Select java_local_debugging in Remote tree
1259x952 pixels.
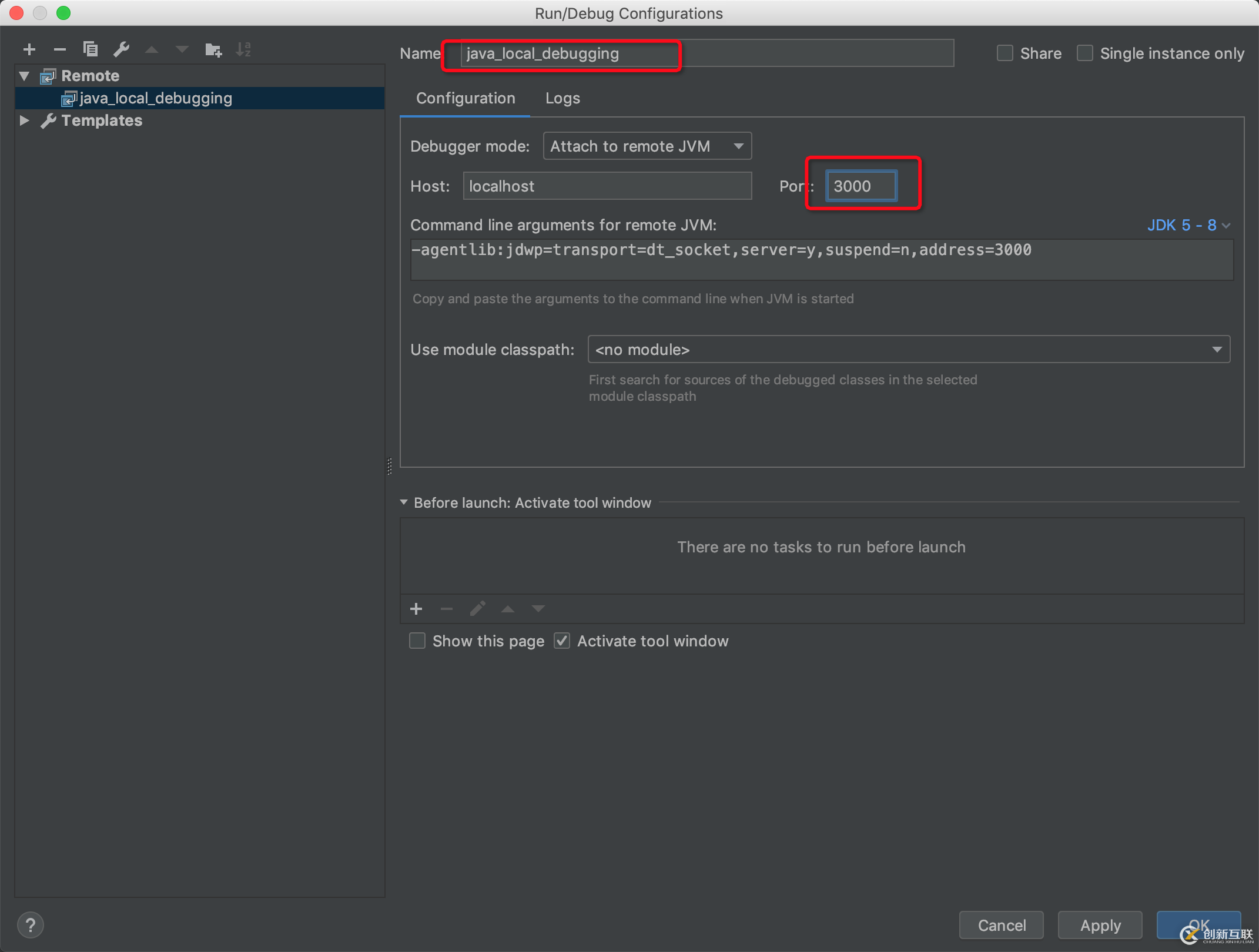coord(155,98)
